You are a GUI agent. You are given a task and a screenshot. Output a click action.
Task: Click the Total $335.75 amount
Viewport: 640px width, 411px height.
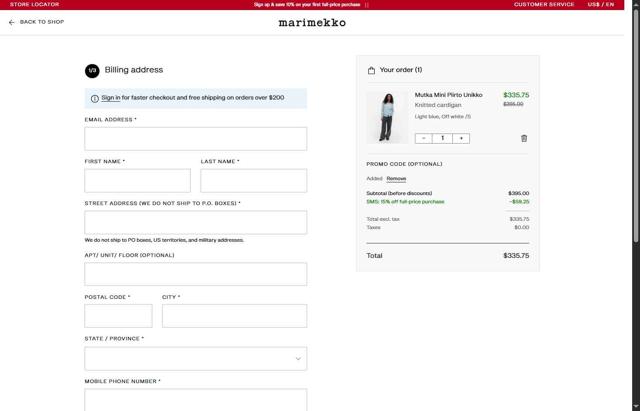click(516, 255)
